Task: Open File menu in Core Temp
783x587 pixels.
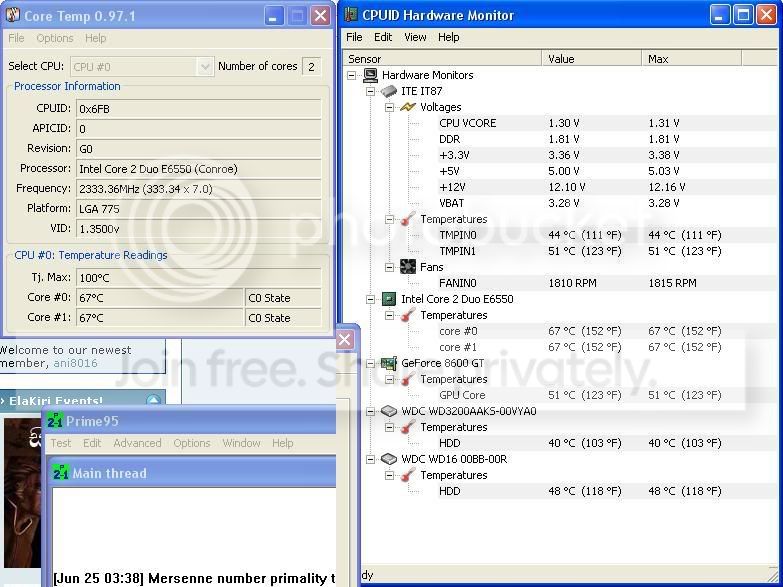Action: coord(16,38)
